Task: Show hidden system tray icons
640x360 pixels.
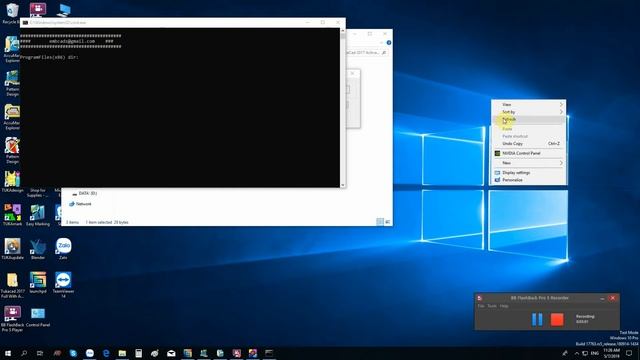Action: point(576,353)
